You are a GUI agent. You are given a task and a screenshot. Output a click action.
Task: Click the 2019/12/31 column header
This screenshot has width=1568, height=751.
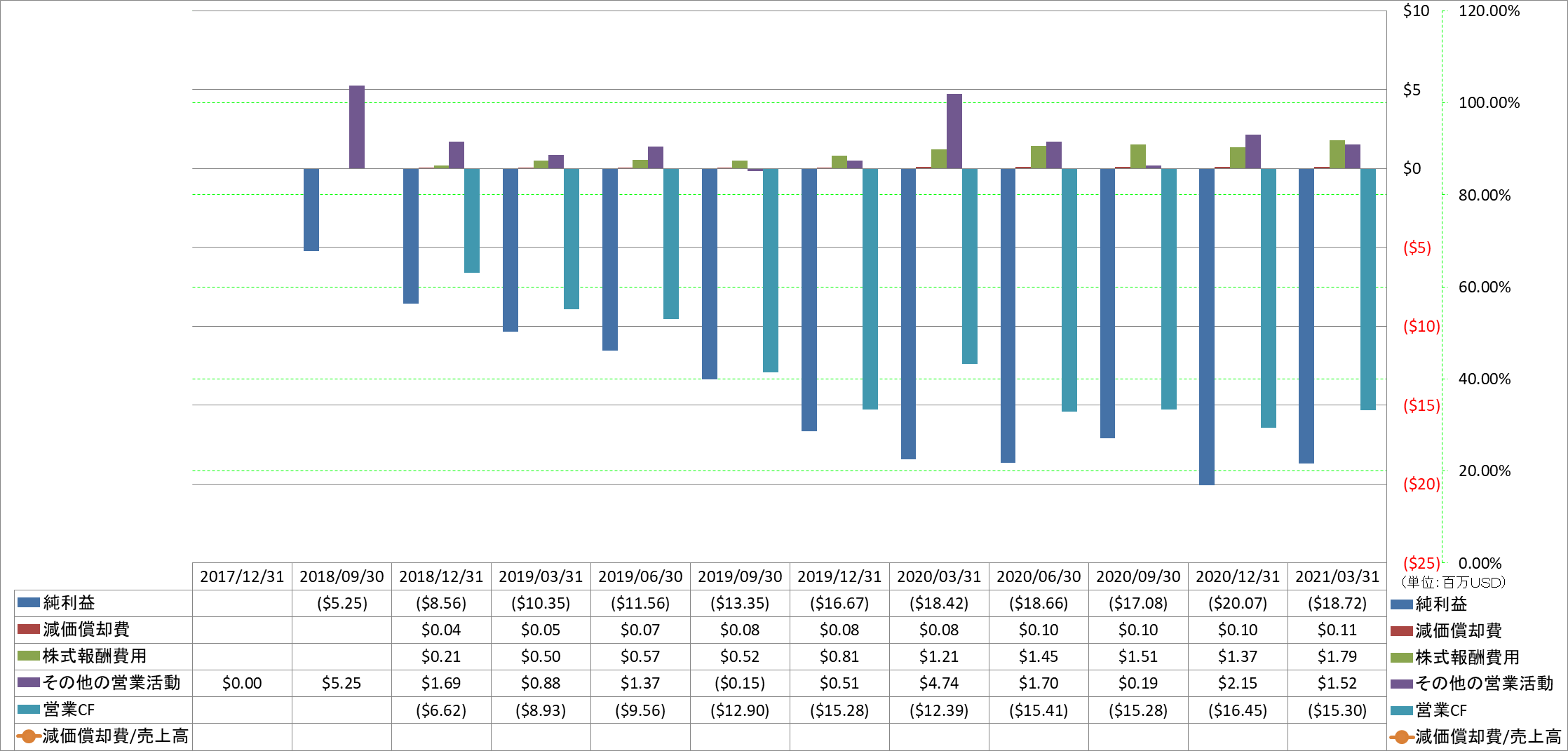coord(839,576)
